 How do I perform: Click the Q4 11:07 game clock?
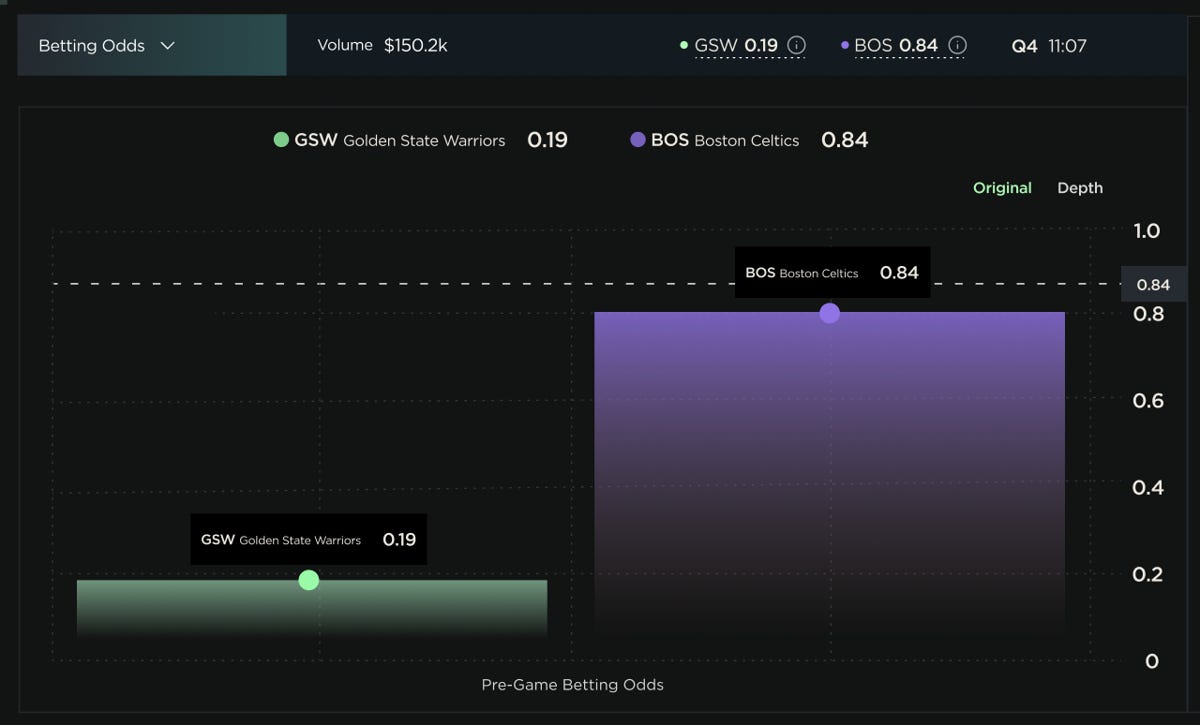click(x=1049, y=45)
